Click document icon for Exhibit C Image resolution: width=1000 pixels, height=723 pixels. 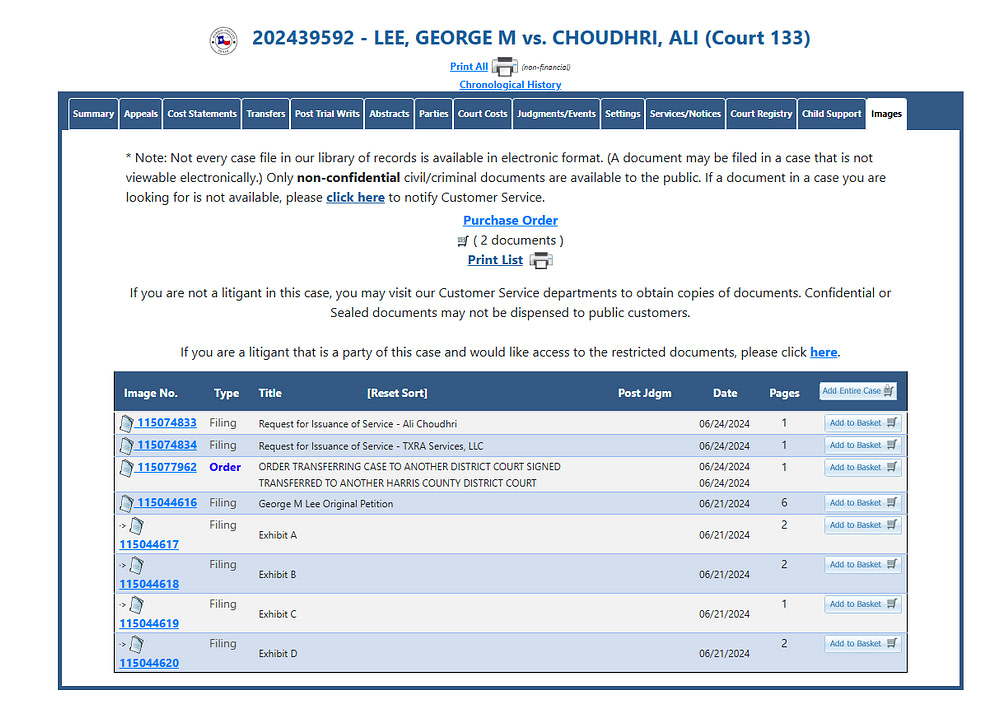tap(136, 605)
